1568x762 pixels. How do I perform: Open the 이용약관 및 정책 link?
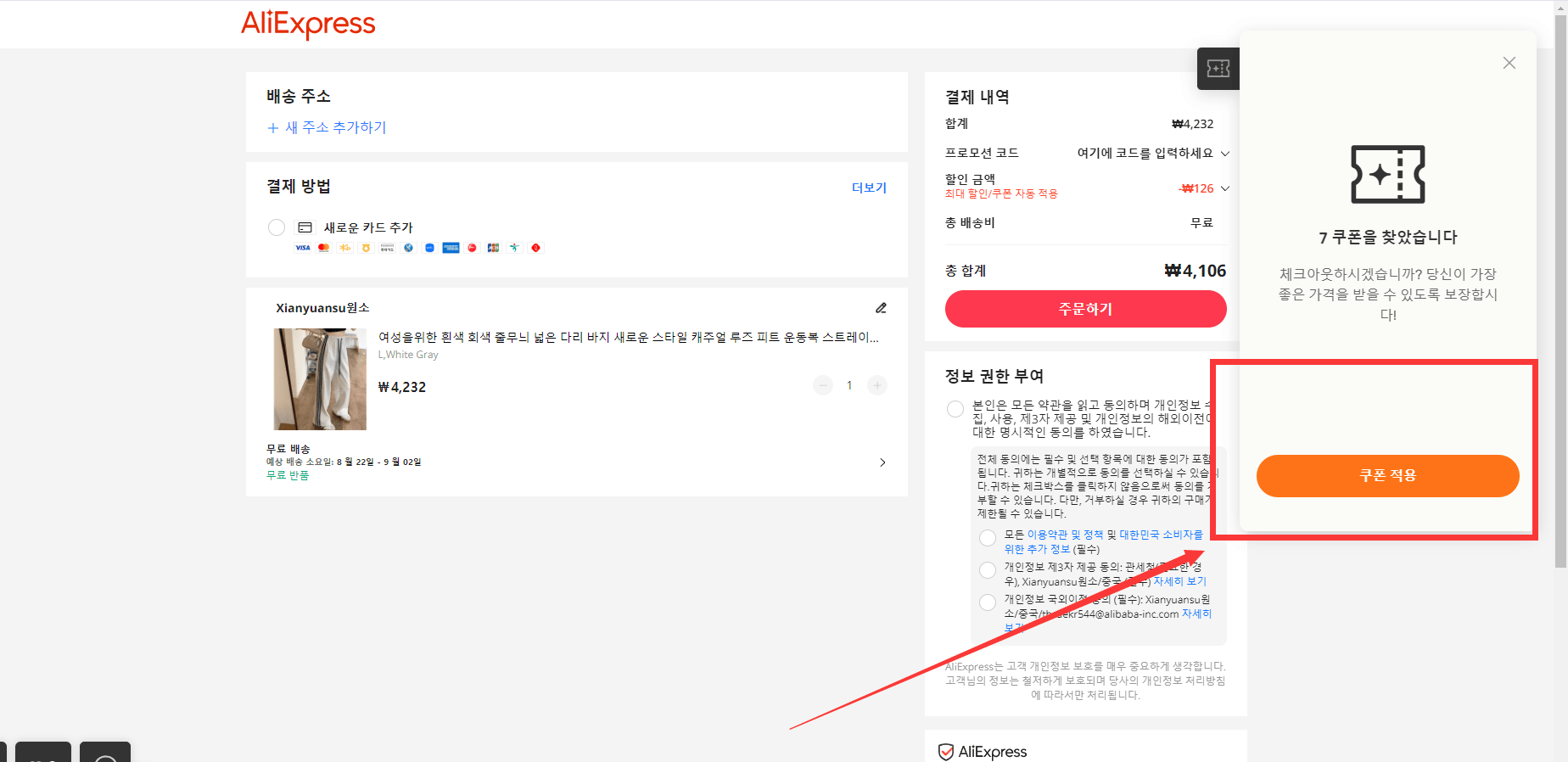pos(1065,535)
